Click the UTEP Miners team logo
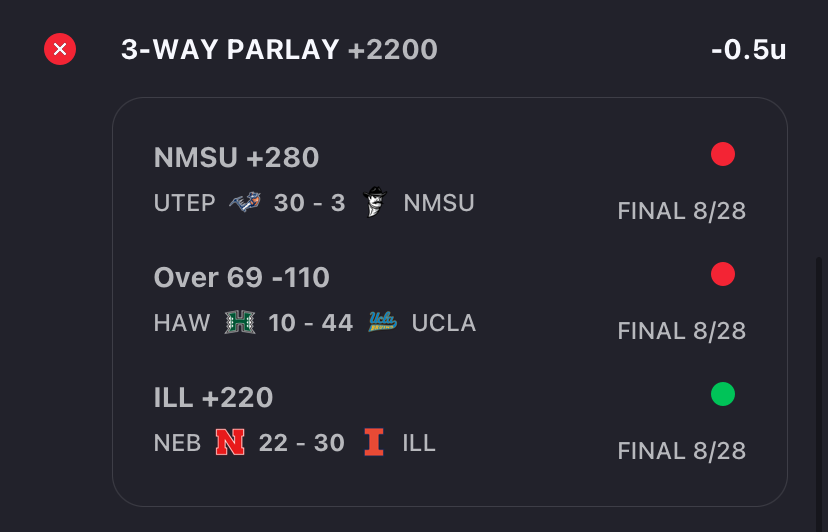 [x=245, y=202]
